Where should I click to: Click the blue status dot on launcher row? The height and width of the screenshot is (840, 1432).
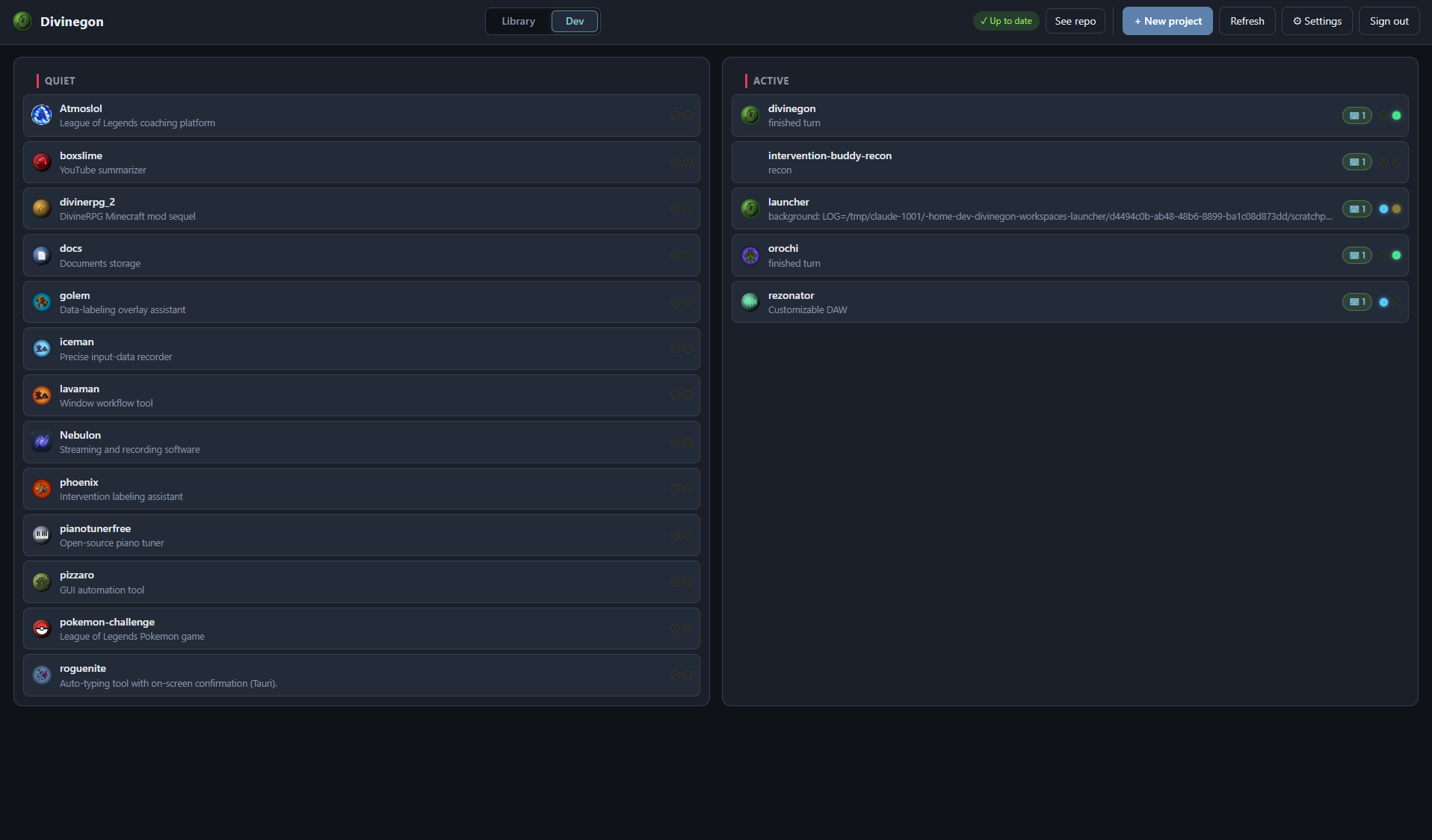point(1383,209)
